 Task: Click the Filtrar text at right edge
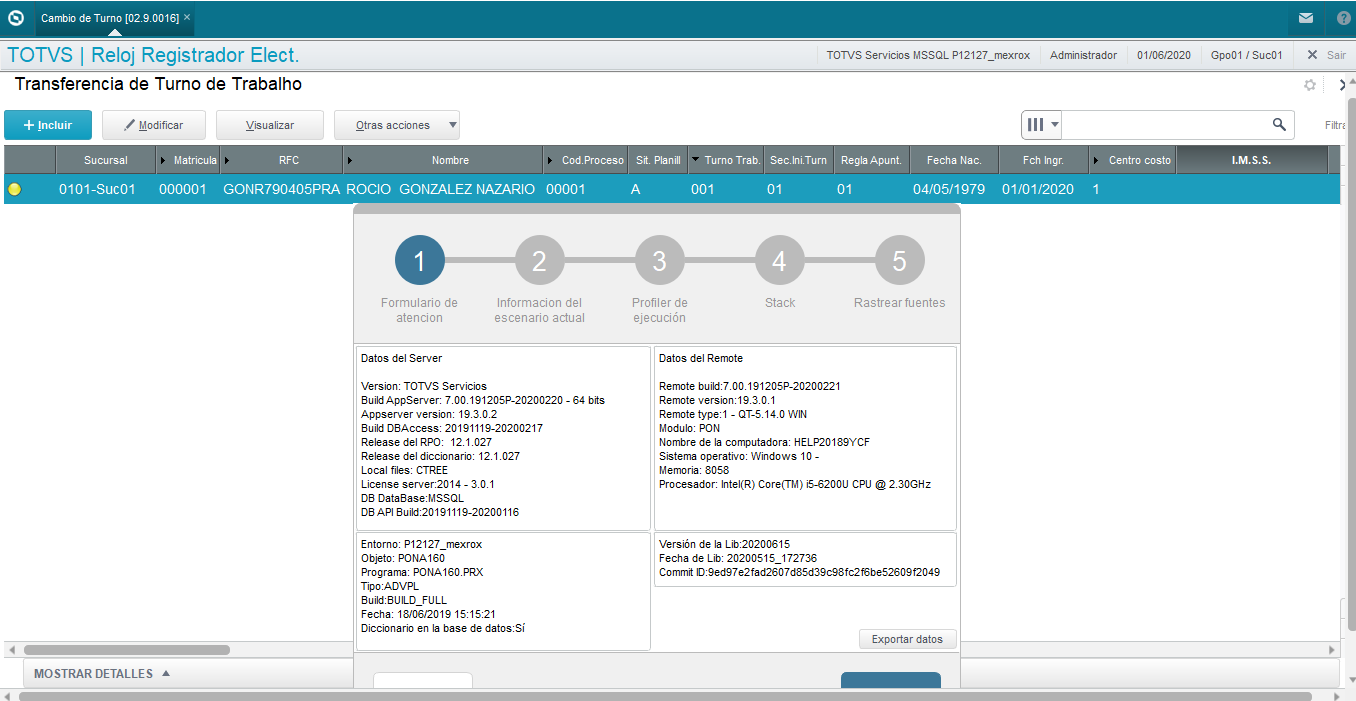(1335, 125)
